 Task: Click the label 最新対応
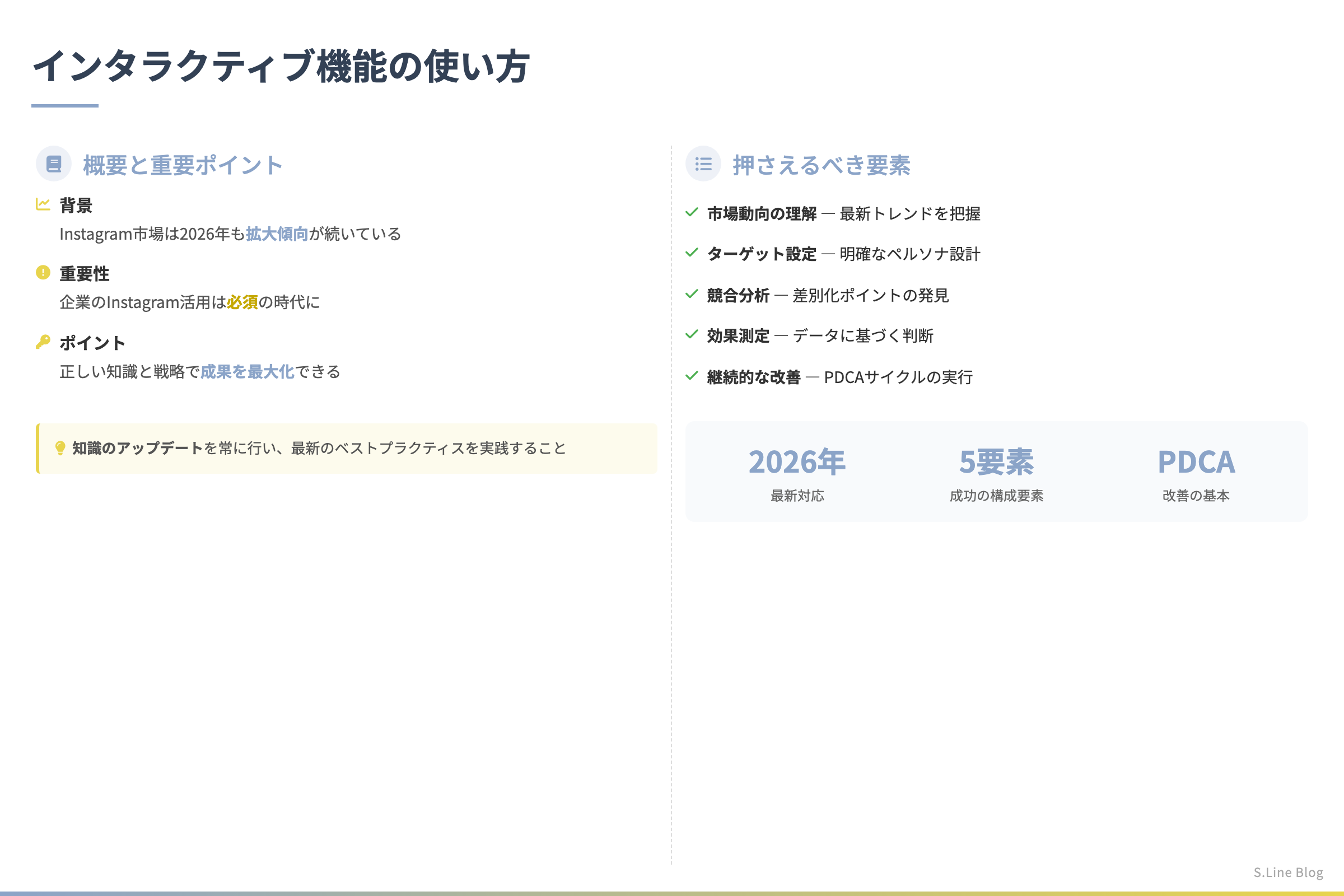pyautogui.click(x=797, y=496)
